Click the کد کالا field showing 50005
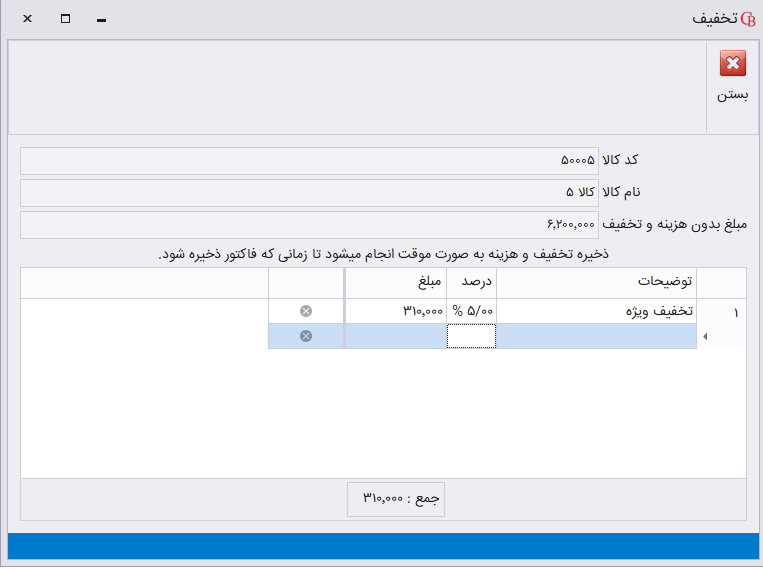Screen dimensions: 763x569 (309, 161)
